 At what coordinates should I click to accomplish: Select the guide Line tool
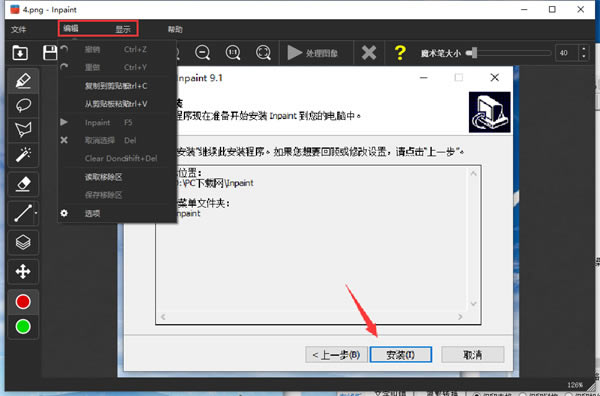[22, 213]
